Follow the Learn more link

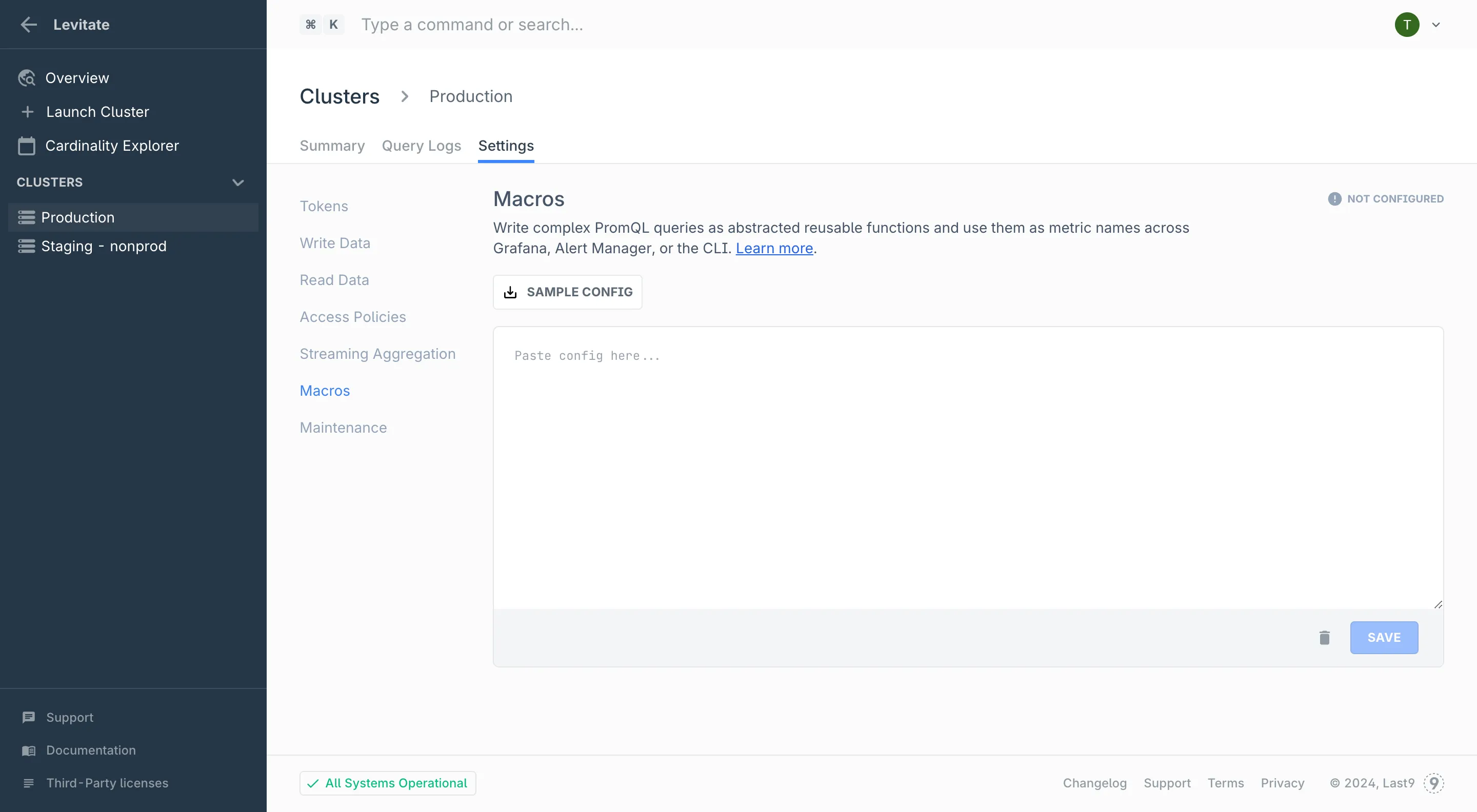(x=774, y=248)
